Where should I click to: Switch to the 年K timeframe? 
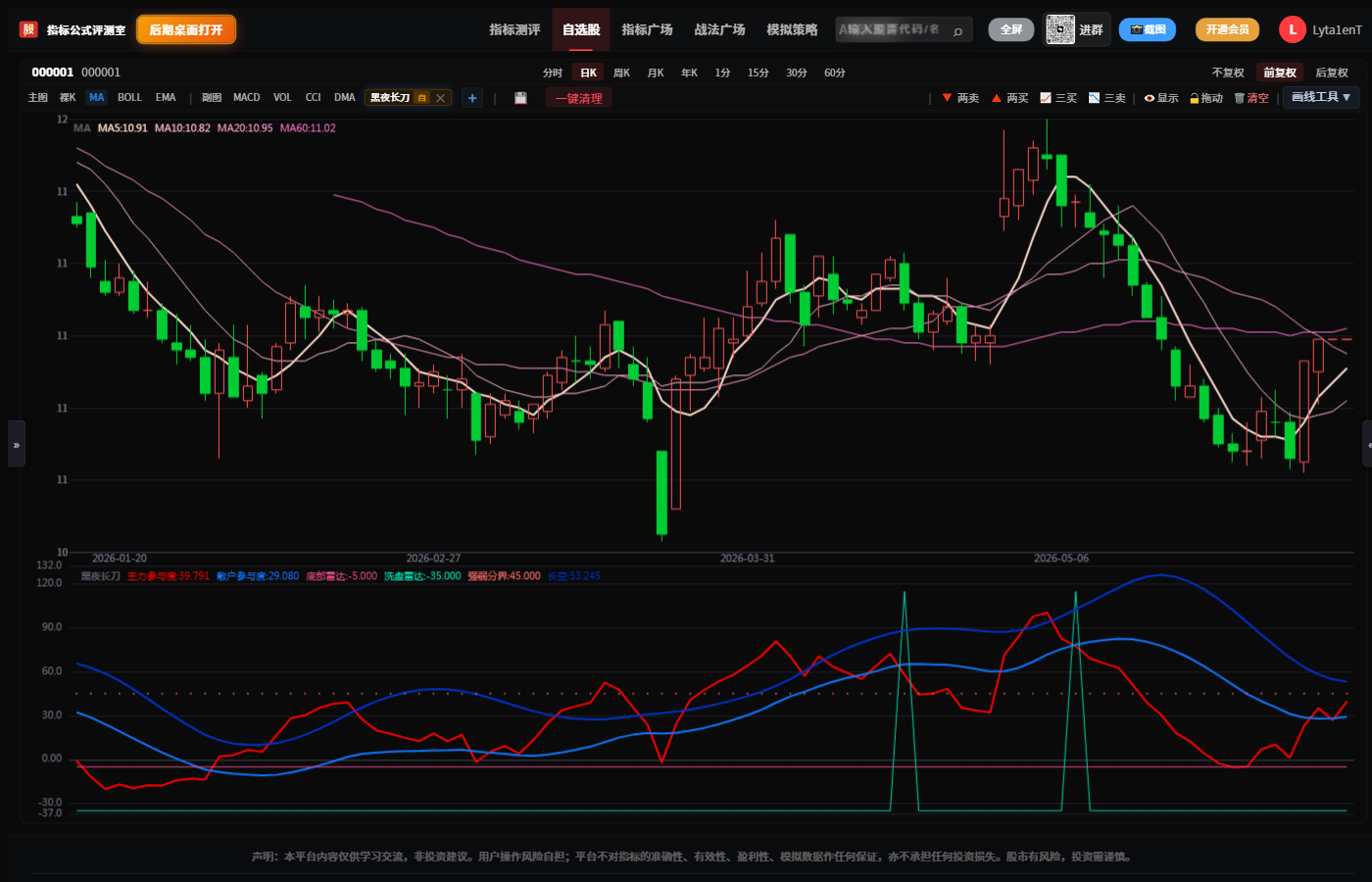690,73
